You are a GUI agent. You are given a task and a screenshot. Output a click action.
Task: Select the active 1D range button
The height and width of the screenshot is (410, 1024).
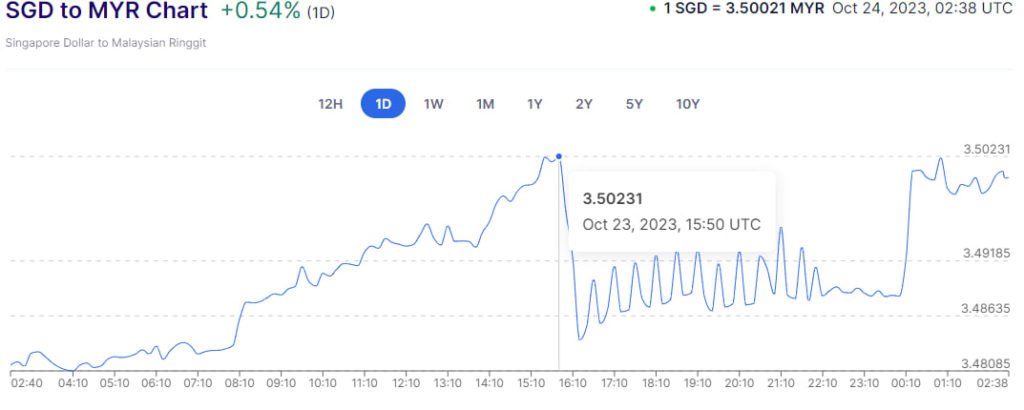tap(383, 104)
